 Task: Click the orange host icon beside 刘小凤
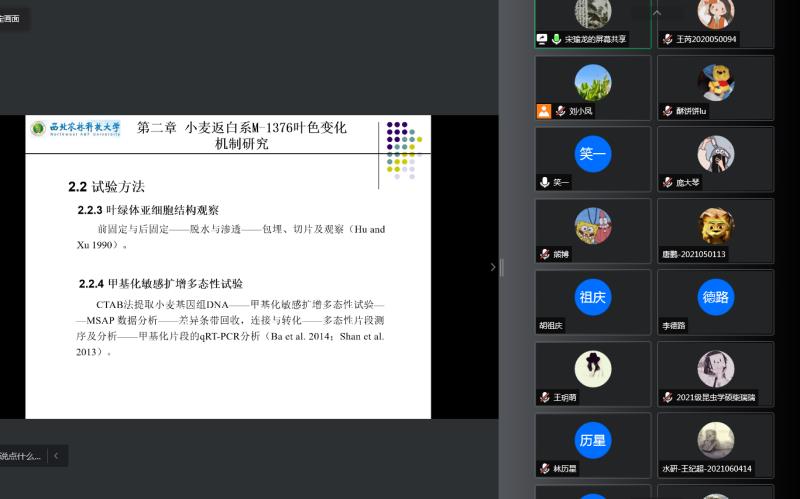click(x=543, y=111)
